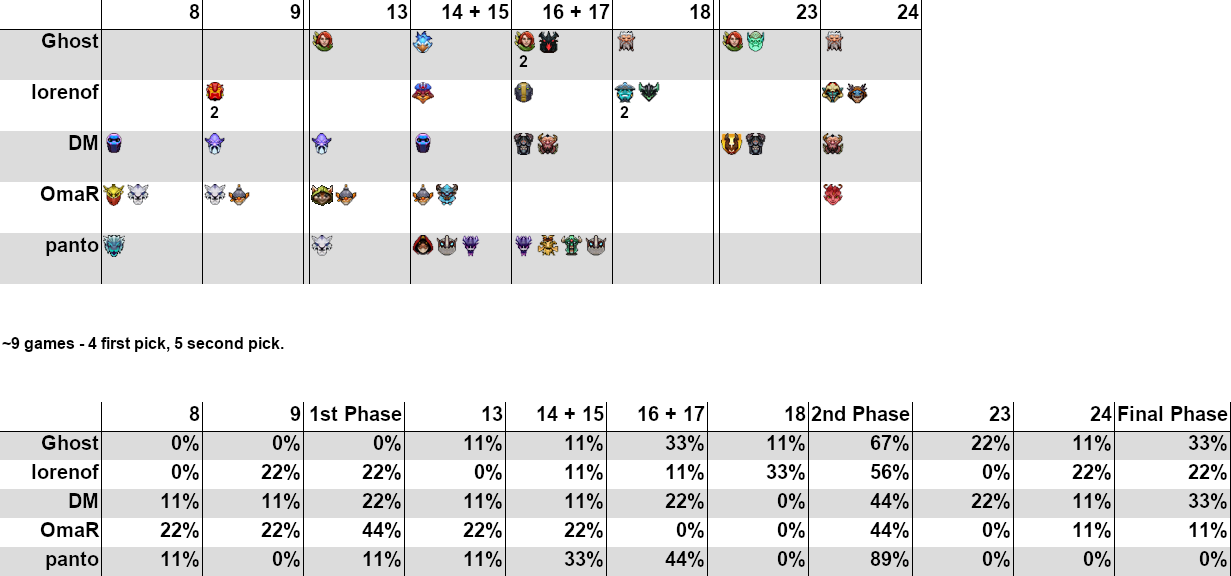Click the 1st Phase column header
This screenshot has width=1231, height=576.
click(x=355, y=414)
